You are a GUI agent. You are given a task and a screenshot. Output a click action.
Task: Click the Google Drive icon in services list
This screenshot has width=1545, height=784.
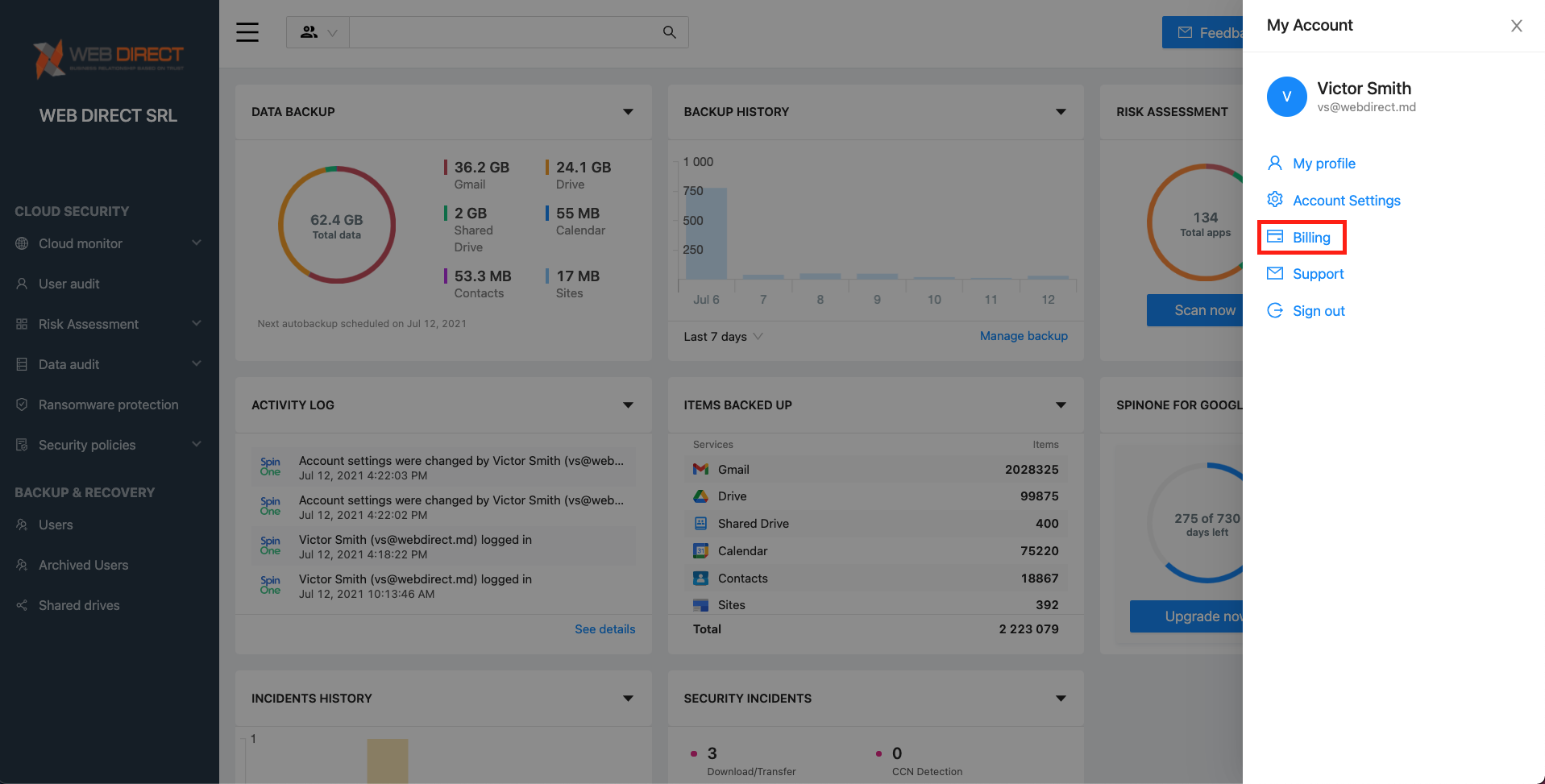700,496
